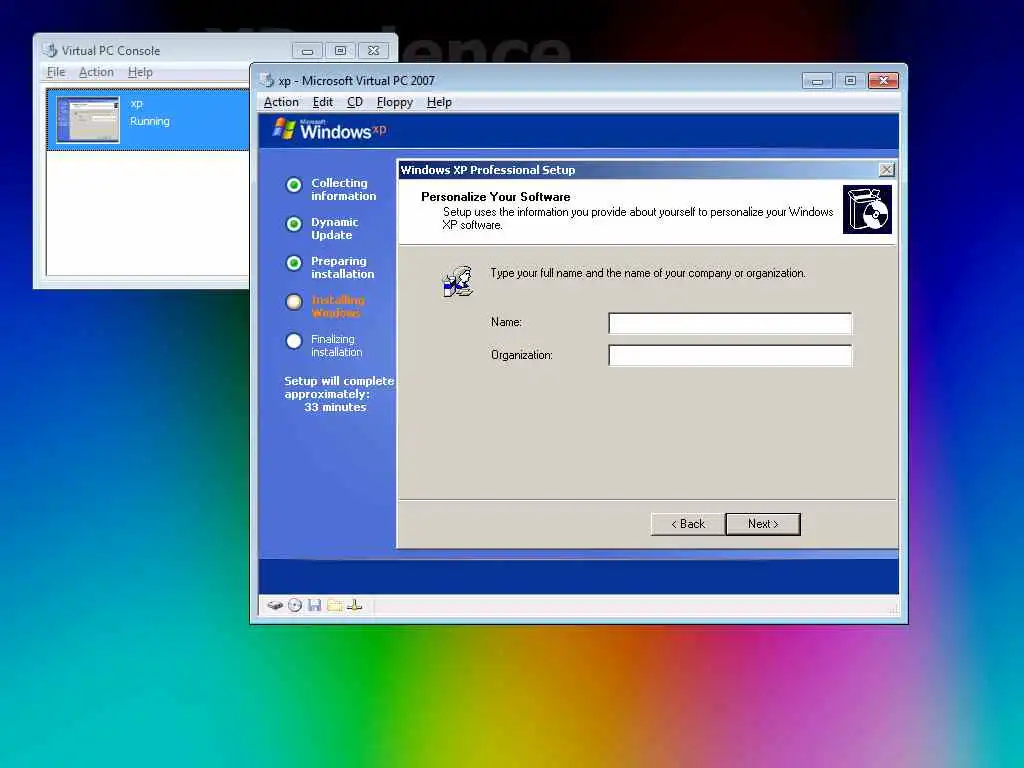Click the Back button

tap(688, 524)
